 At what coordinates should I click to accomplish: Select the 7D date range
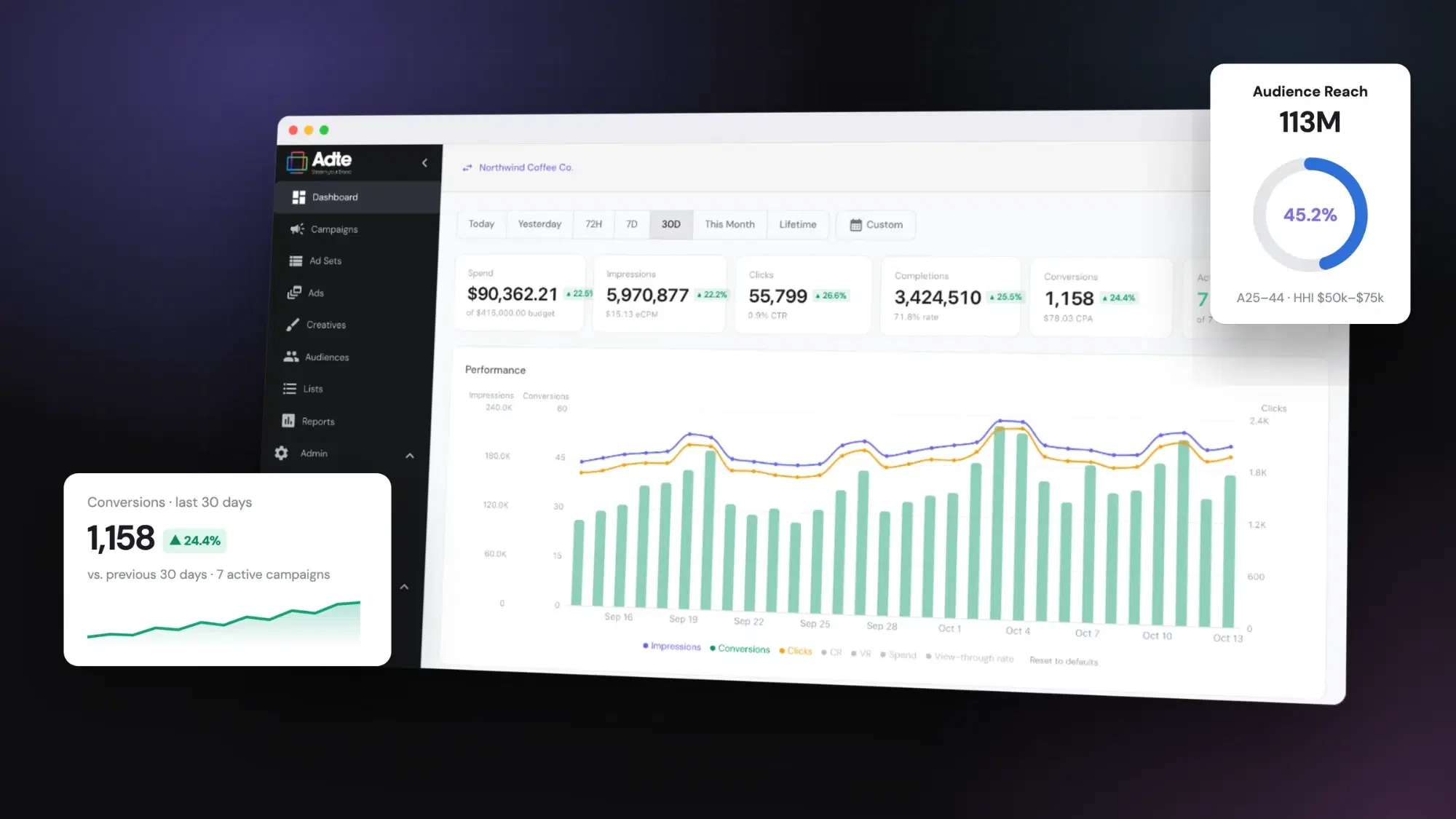(632, 224)
